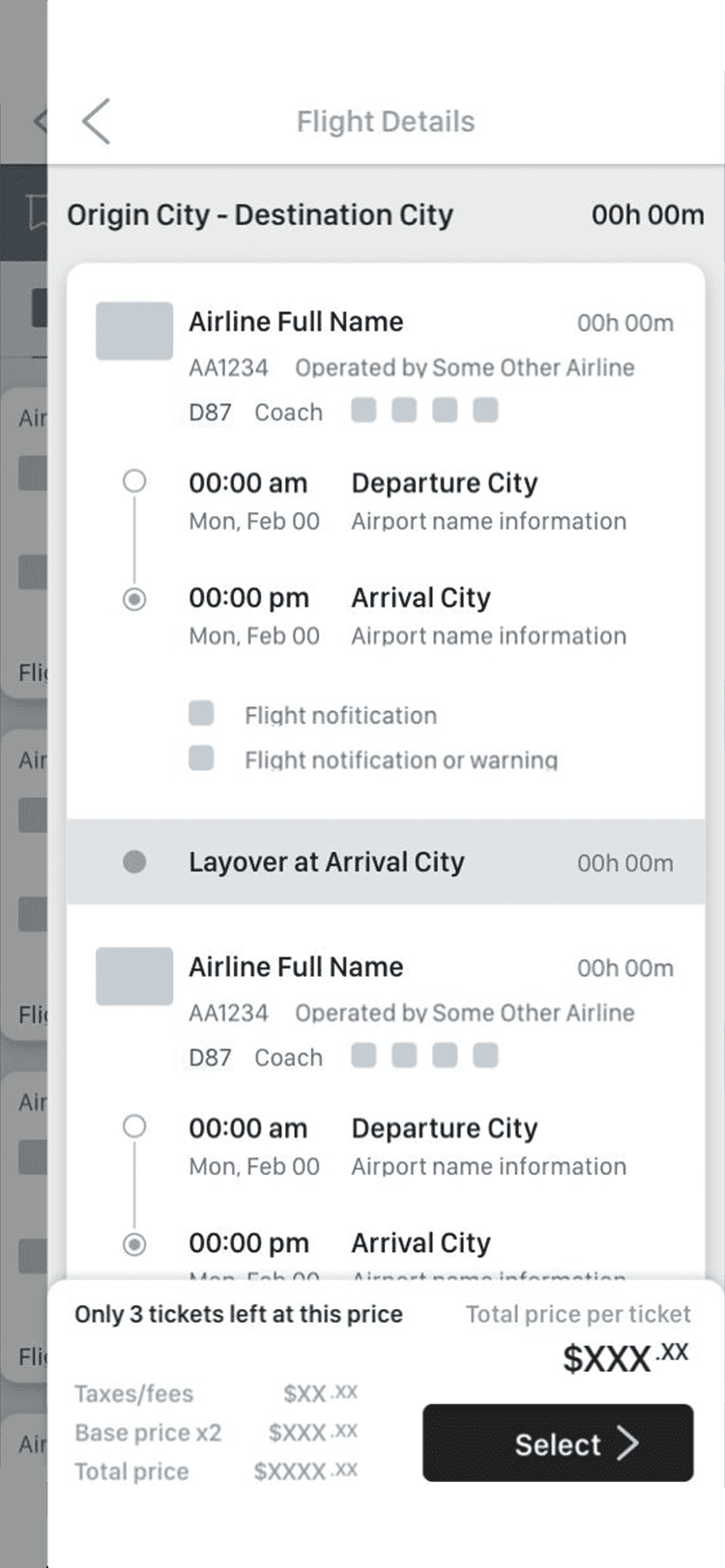Click last amenity icon in first flight row

pyautogui.click(x=485, y=411)
